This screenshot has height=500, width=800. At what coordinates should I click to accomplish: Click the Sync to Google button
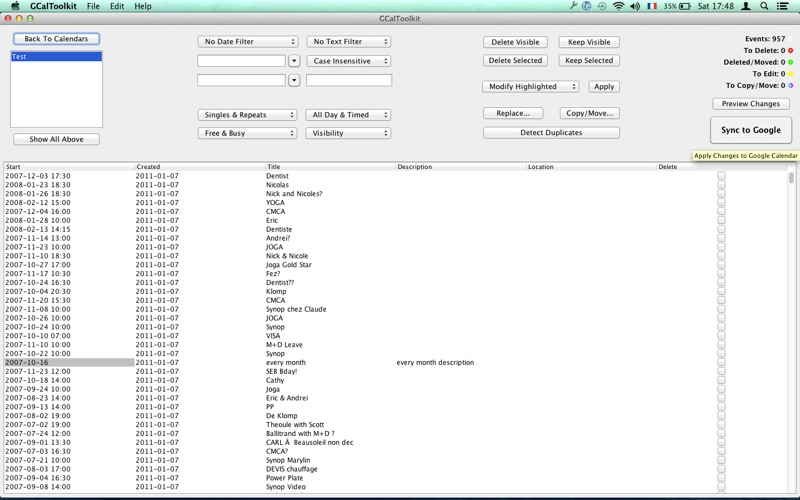pyautogui.click(x=751, y=130)
